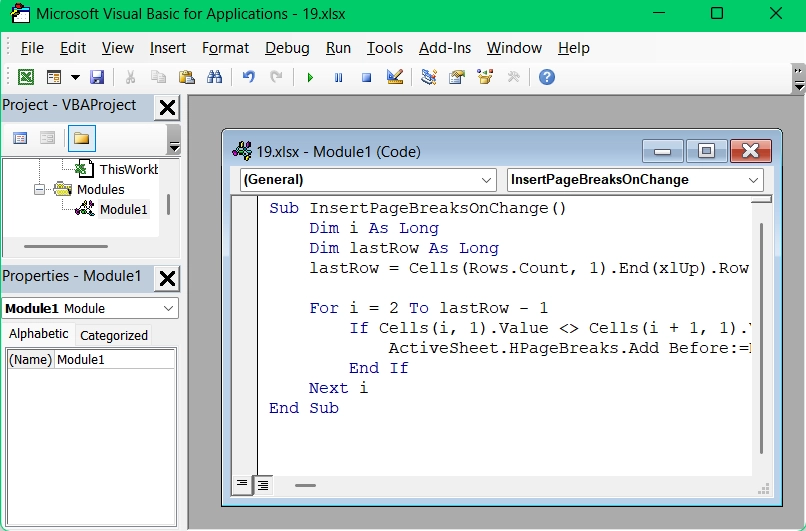The height and width of the screenshot is (531, 806).
Task: Toggle Full Module View button
Action: tap(263, 485)
